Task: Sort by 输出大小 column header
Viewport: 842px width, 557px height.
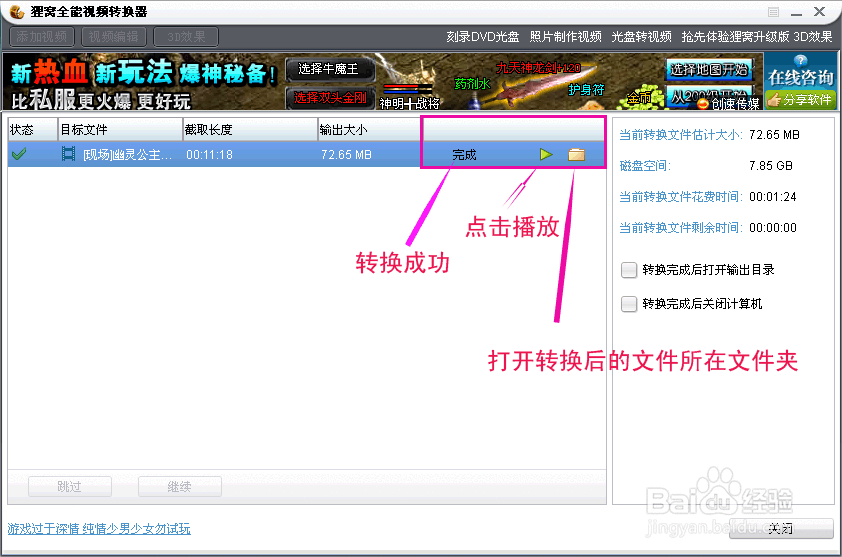Action: coord(369,130)
